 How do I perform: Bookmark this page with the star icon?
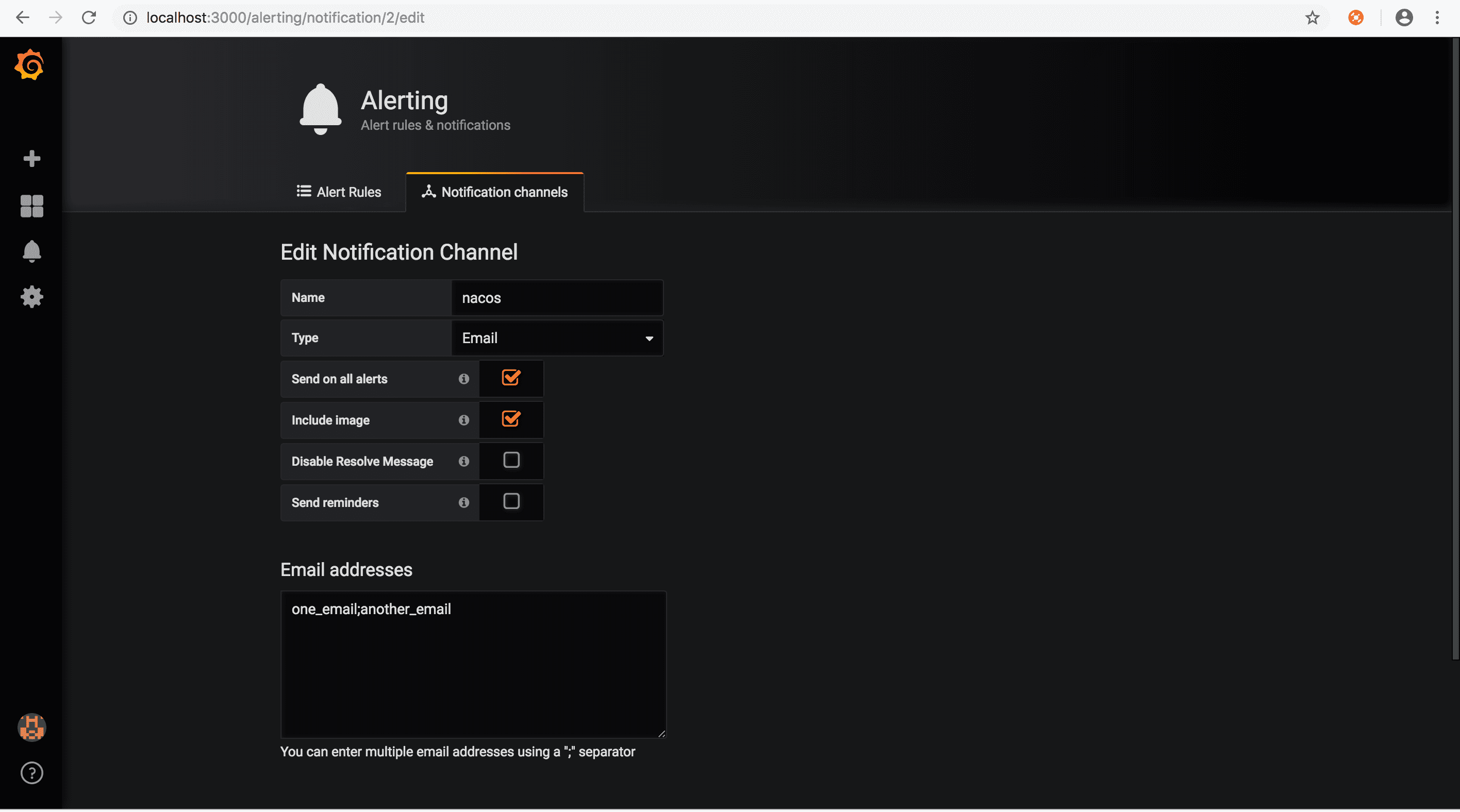tap(1312, 18)
